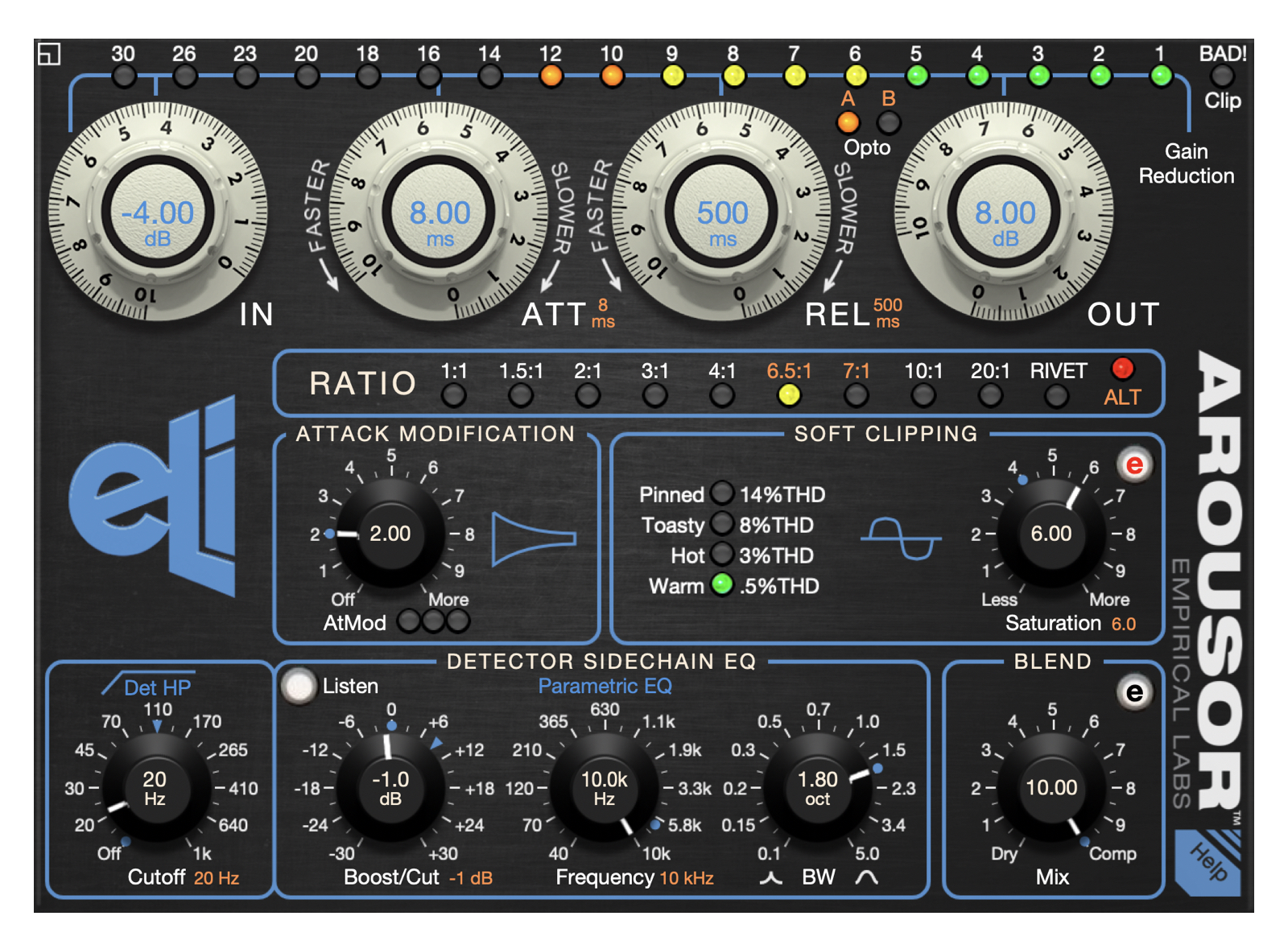Click the wide bandwidth curve icon

click(x=866, y=877)
